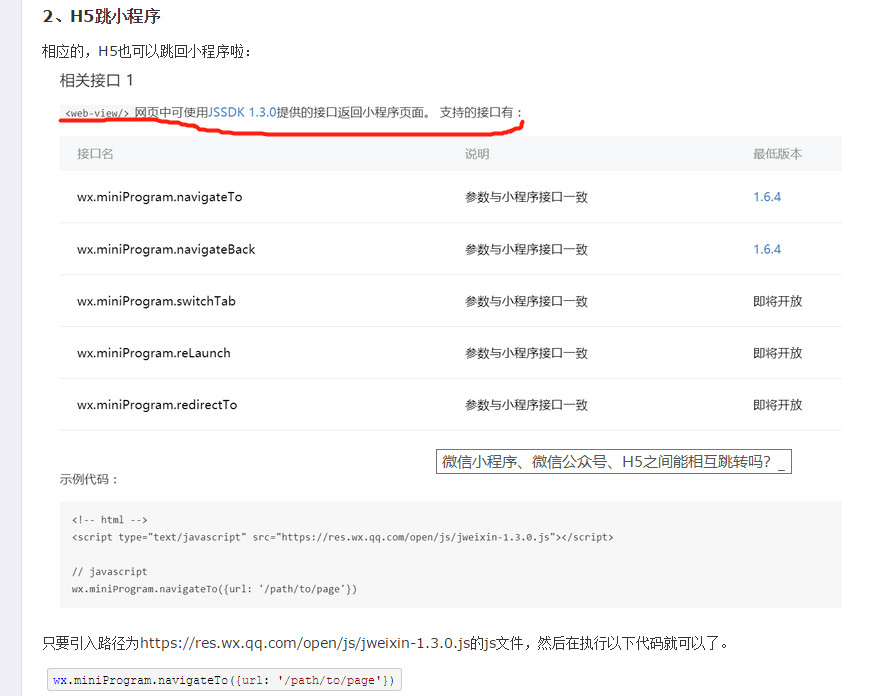Click 参数与小程序接口一致 in the navigateTo row
This screenshot has width=883, height=696.
pos(527,197)
